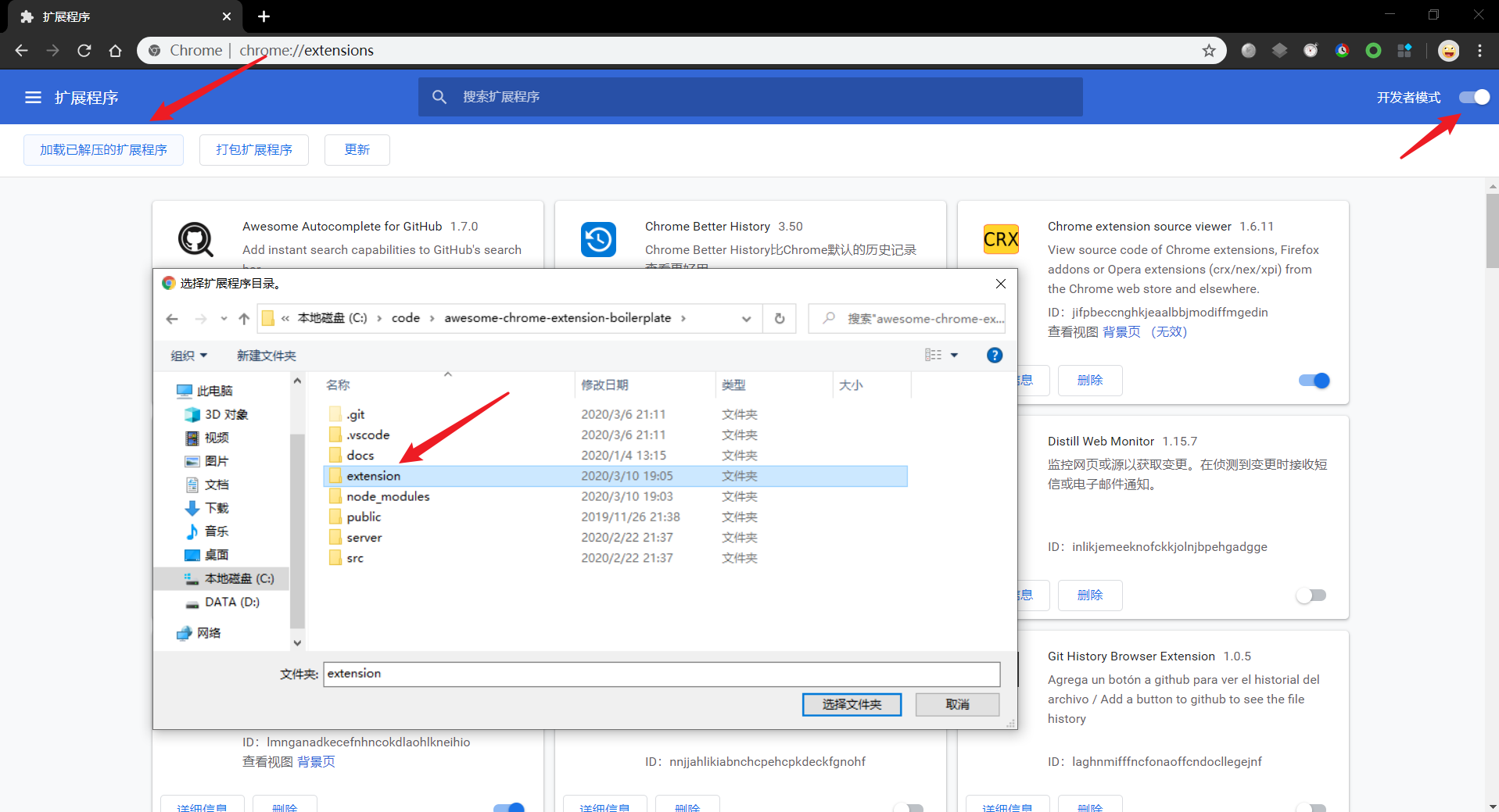The height and width of the screenshot is (812, 1499).
Task: Click the 搜索扩展程序 search field
Action: tap(751, 97)
